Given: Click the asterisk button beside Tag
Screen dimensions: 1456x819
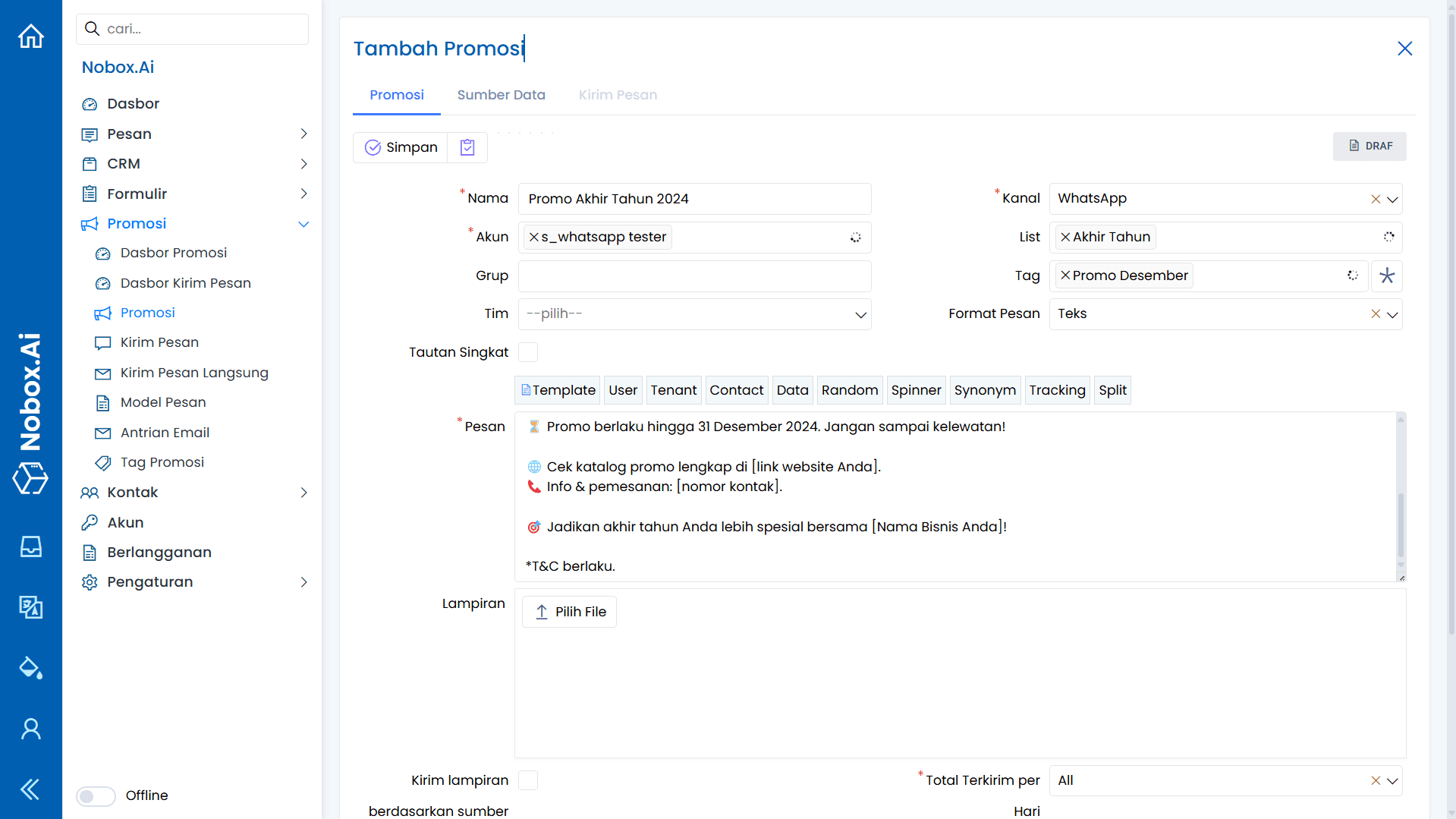Looking at the screenshot, I should [x=1387, y=276].
